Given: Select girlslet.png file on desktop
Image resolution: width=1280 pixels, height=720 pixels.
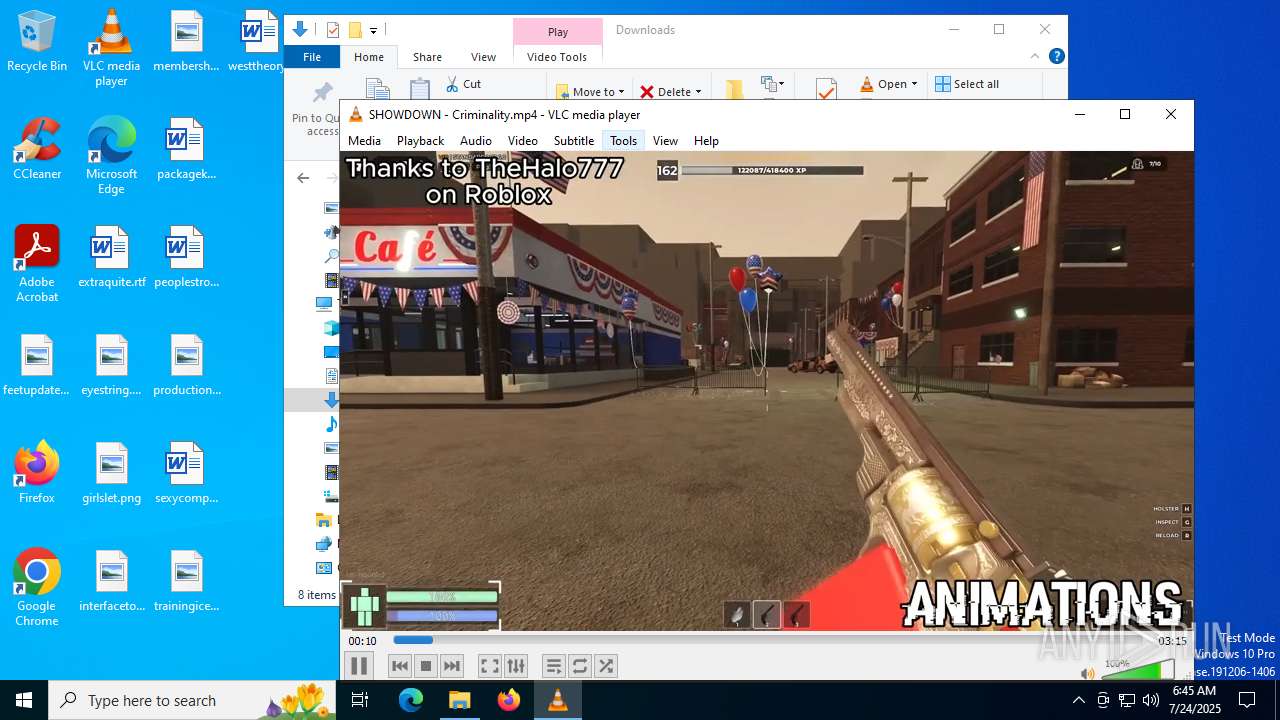Looking at the screenshot, I should [x=111, y=472].
